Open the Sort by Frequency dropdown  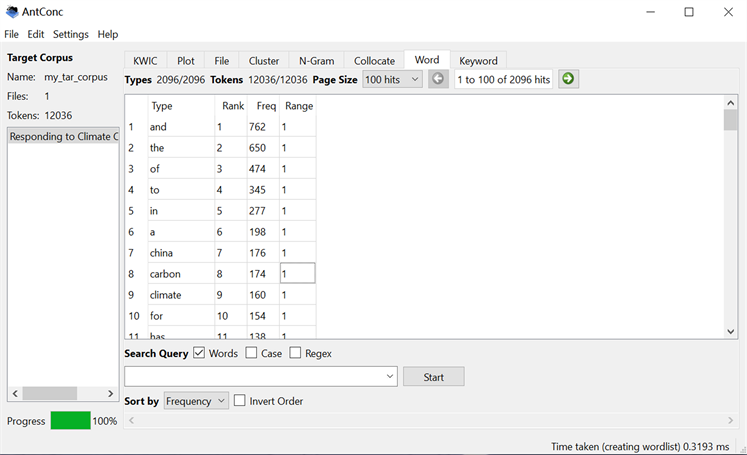pyautogui.click(x=196, y=401)
